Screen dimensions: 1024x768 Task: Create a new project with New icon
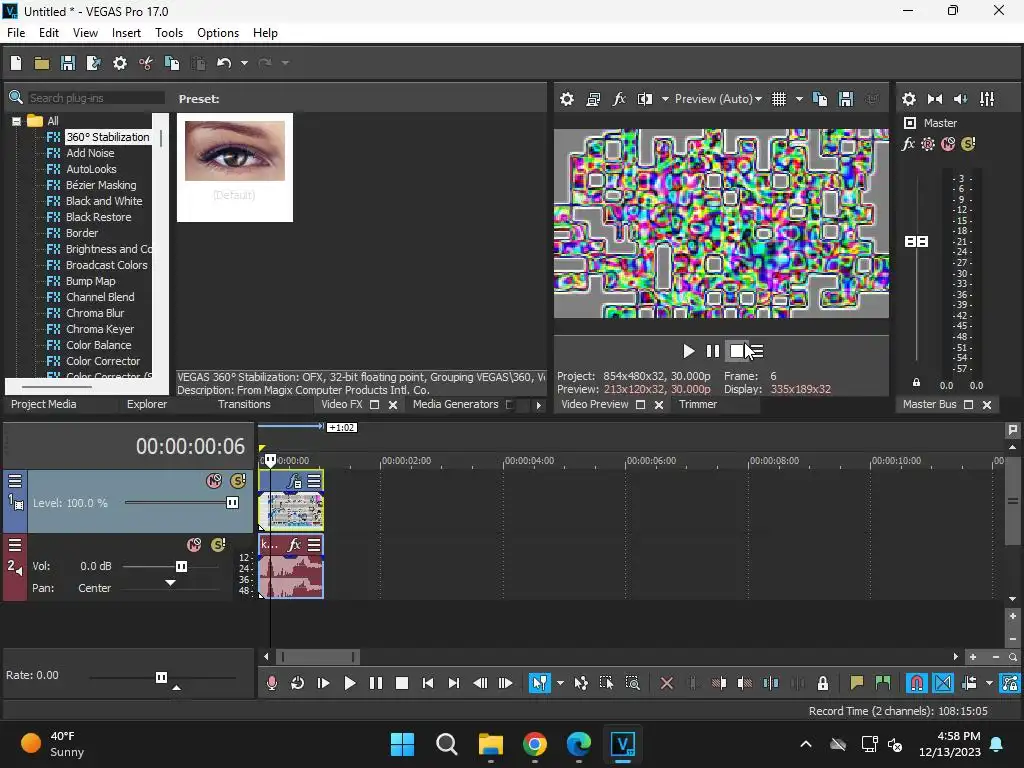(x=16, y=63)
